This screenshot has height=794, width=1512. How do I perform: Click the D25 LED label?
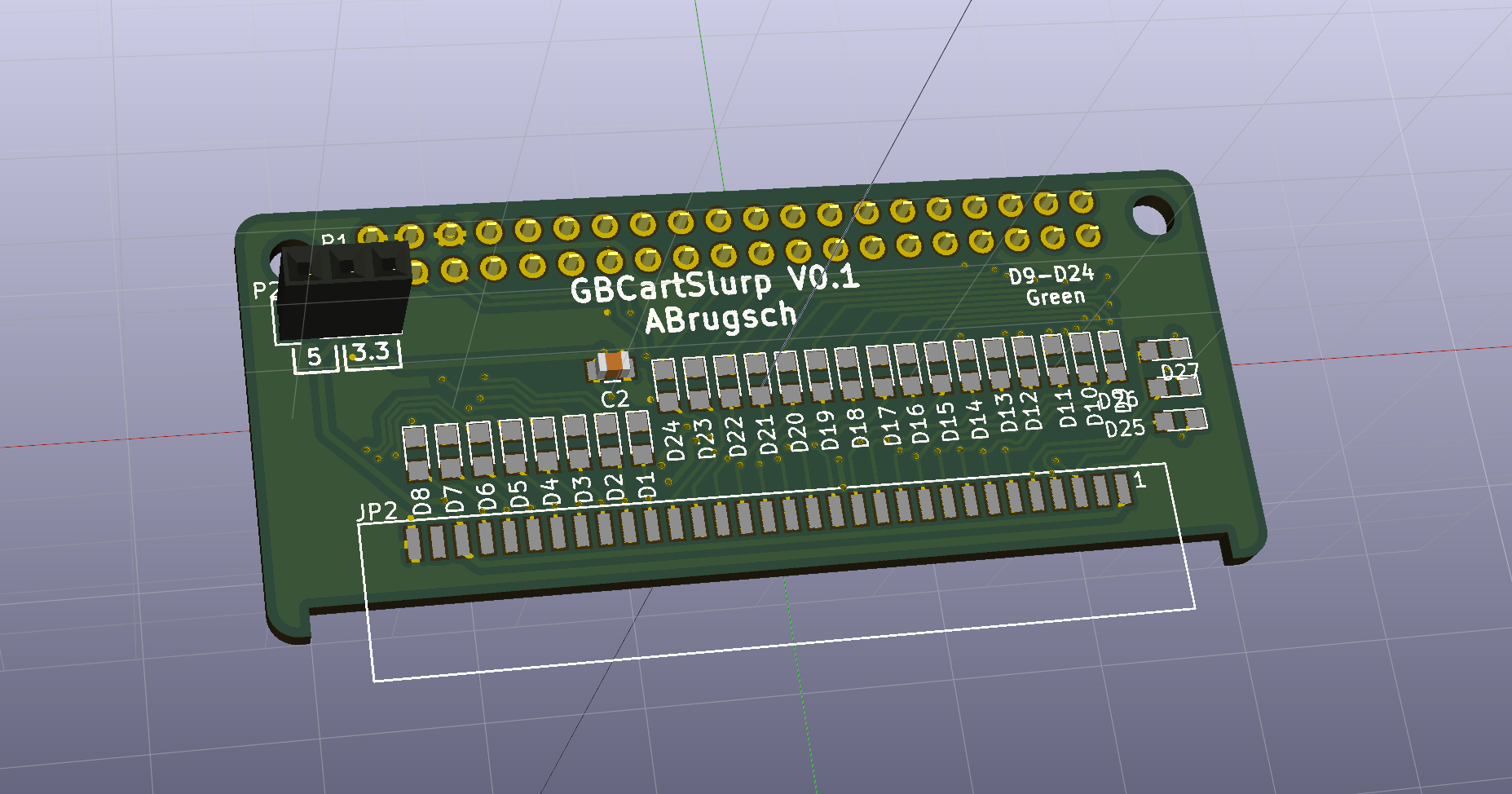[x=1125, y=429]
